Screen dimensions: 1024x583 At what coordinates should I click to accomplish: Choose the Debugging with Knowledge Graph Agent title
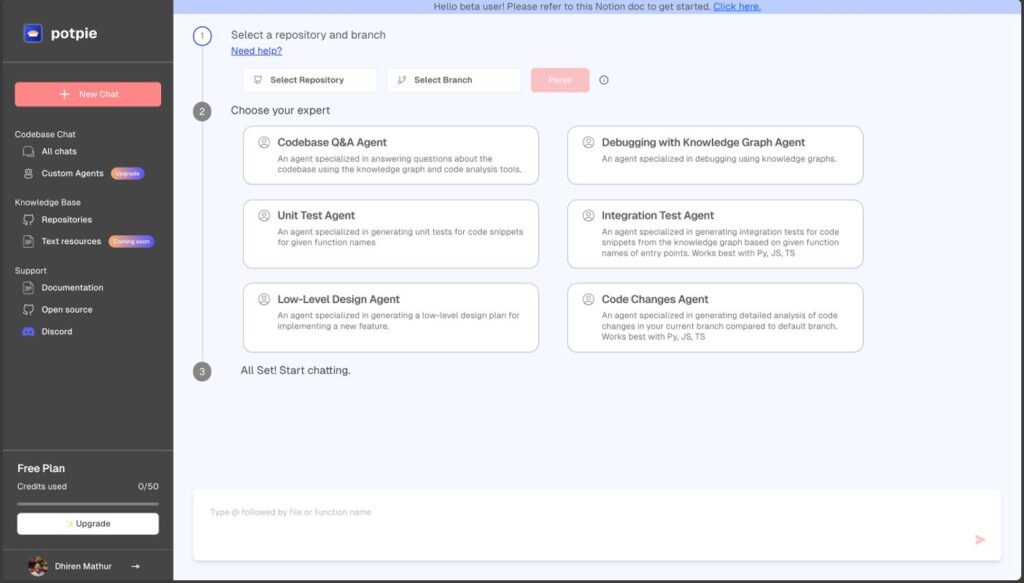(x=703, y=142)
